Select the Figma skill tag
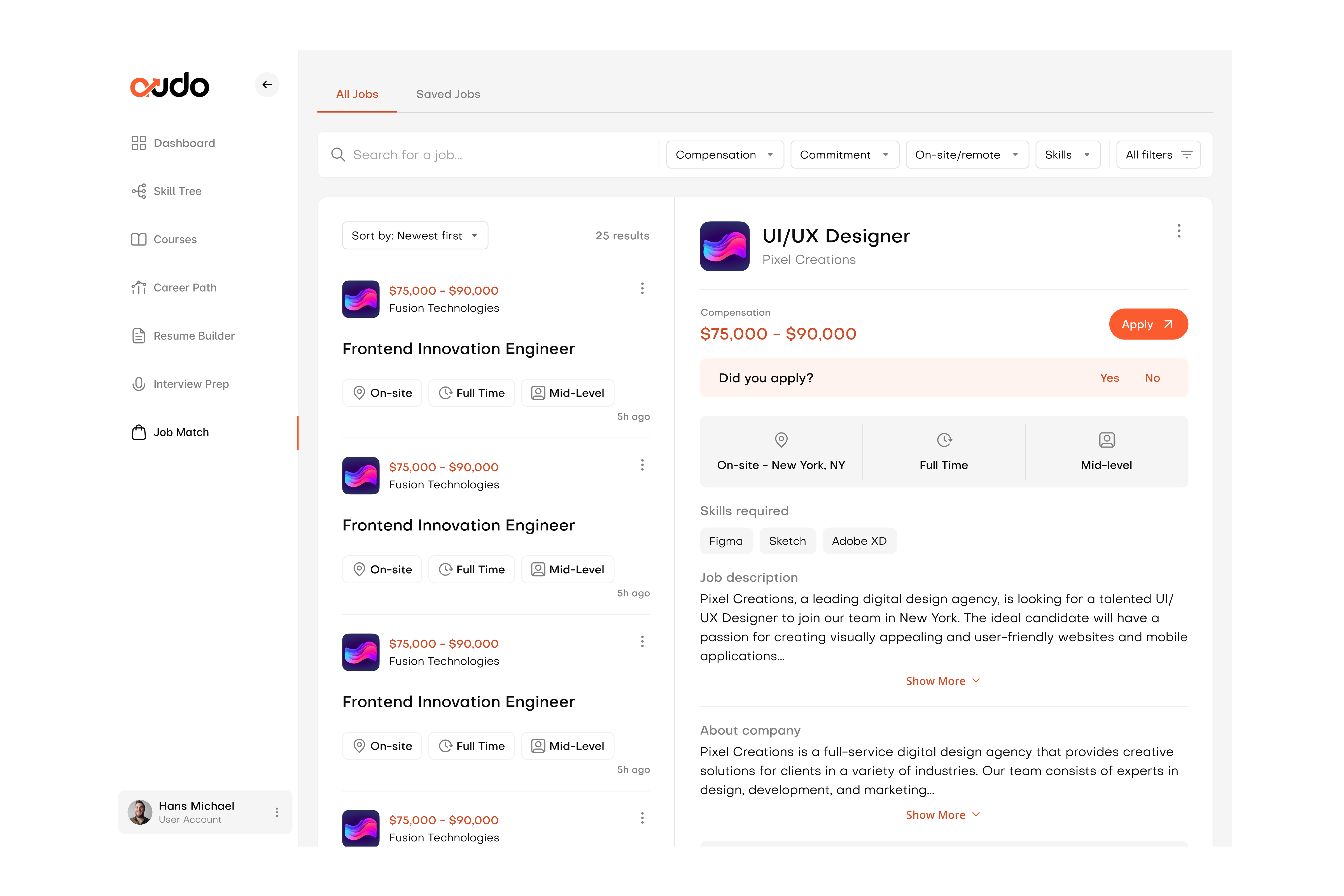1344x896 pixels. 726,541
